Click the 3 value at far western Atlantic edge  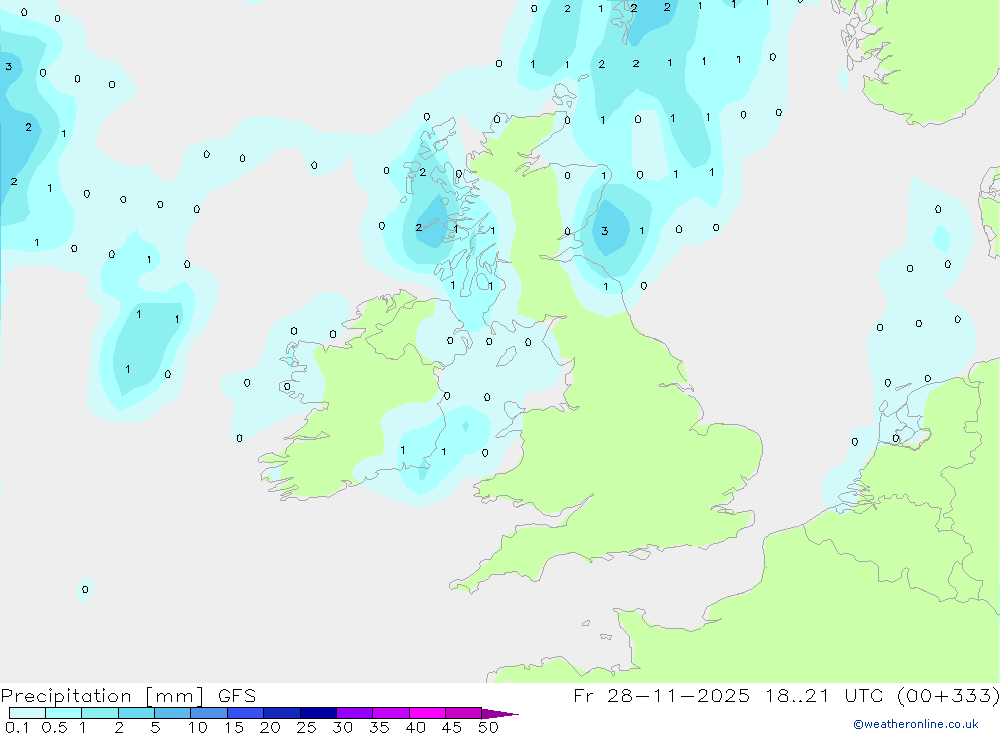(x=9, y=66)
